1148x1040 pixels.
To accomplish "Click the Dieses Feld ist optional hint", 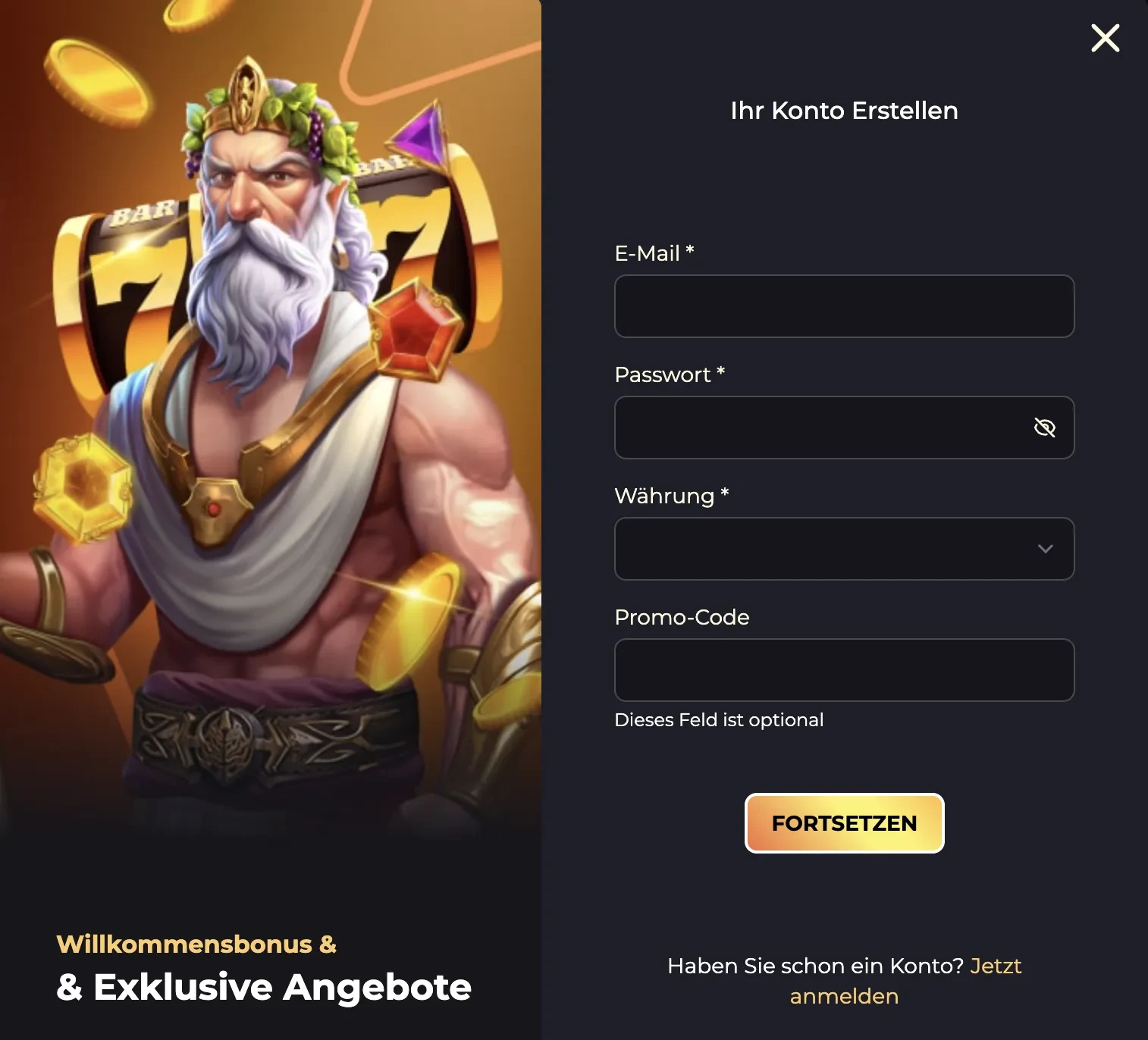I will (719, 720).
